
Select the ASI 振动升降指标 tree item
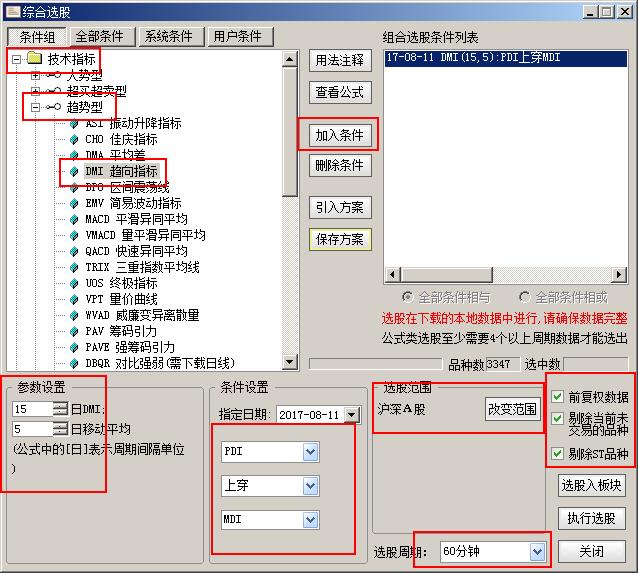(x=133, y=123)
